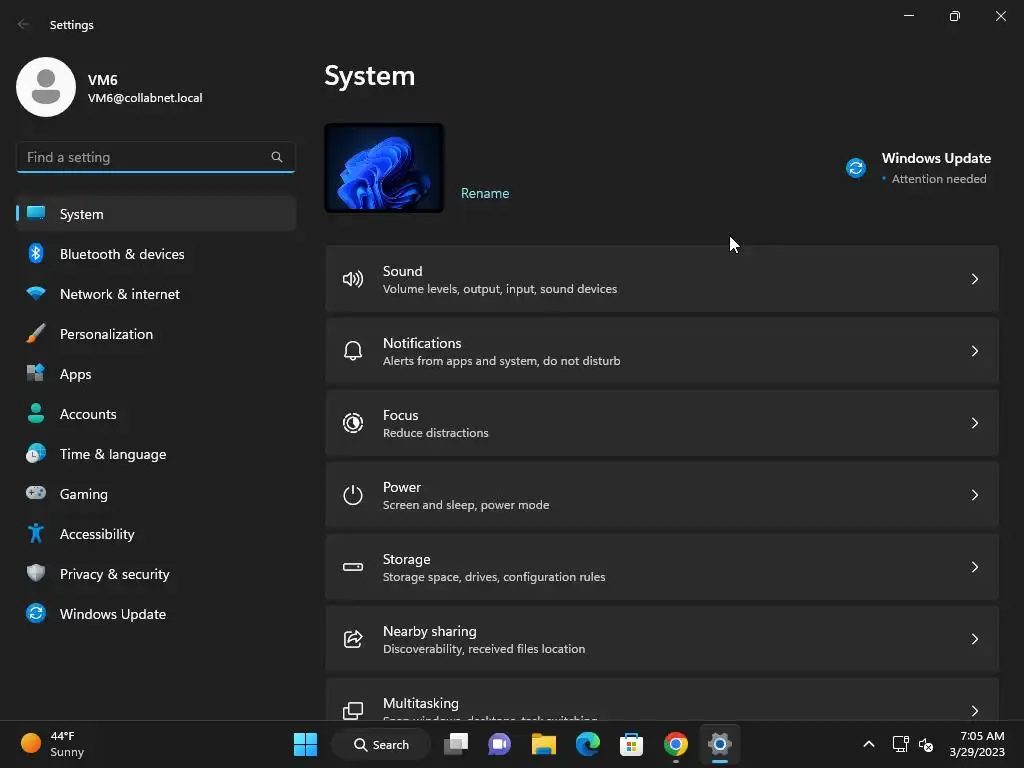
Task: Open Time & language settings
Action: point(155,454)
